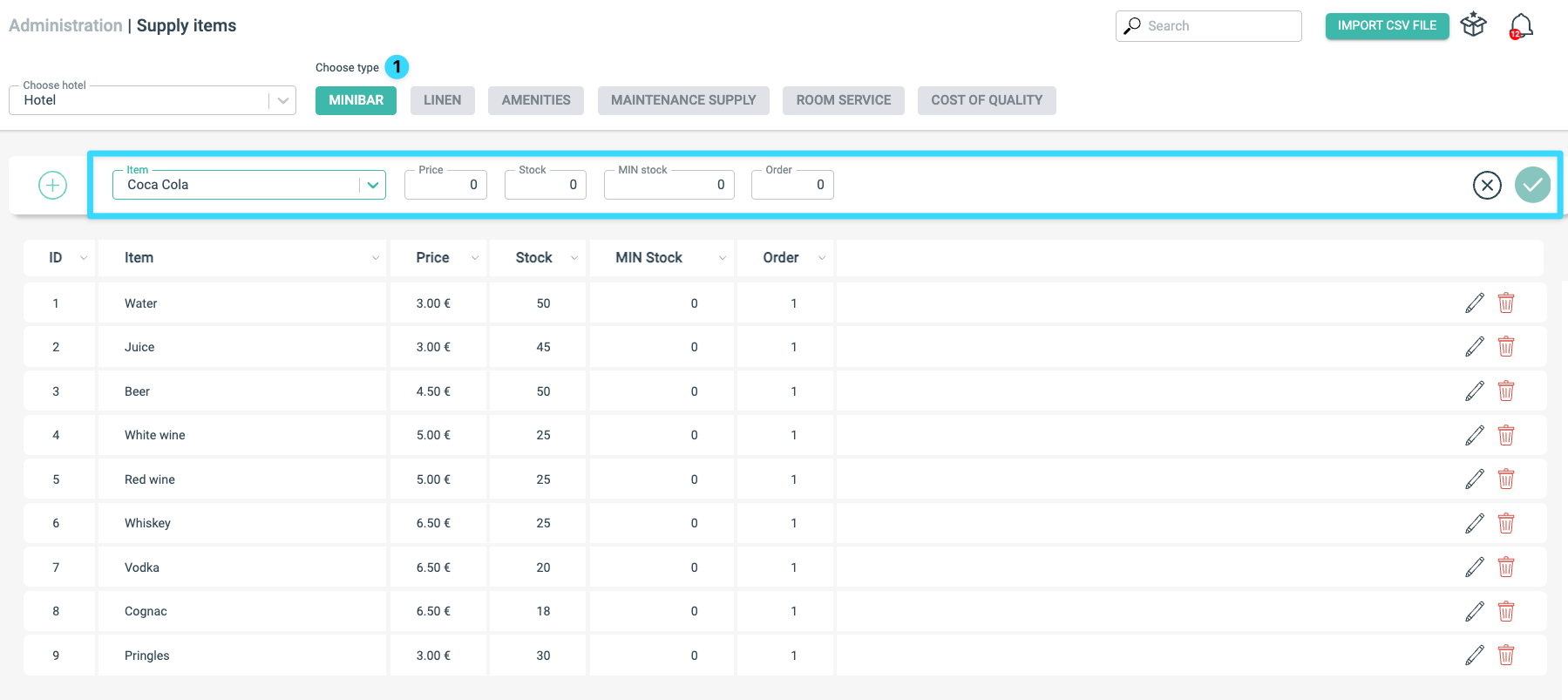Screen dimensions: 1568x700
Task: Click the Administration breadcrumb link
Action: 65,25
